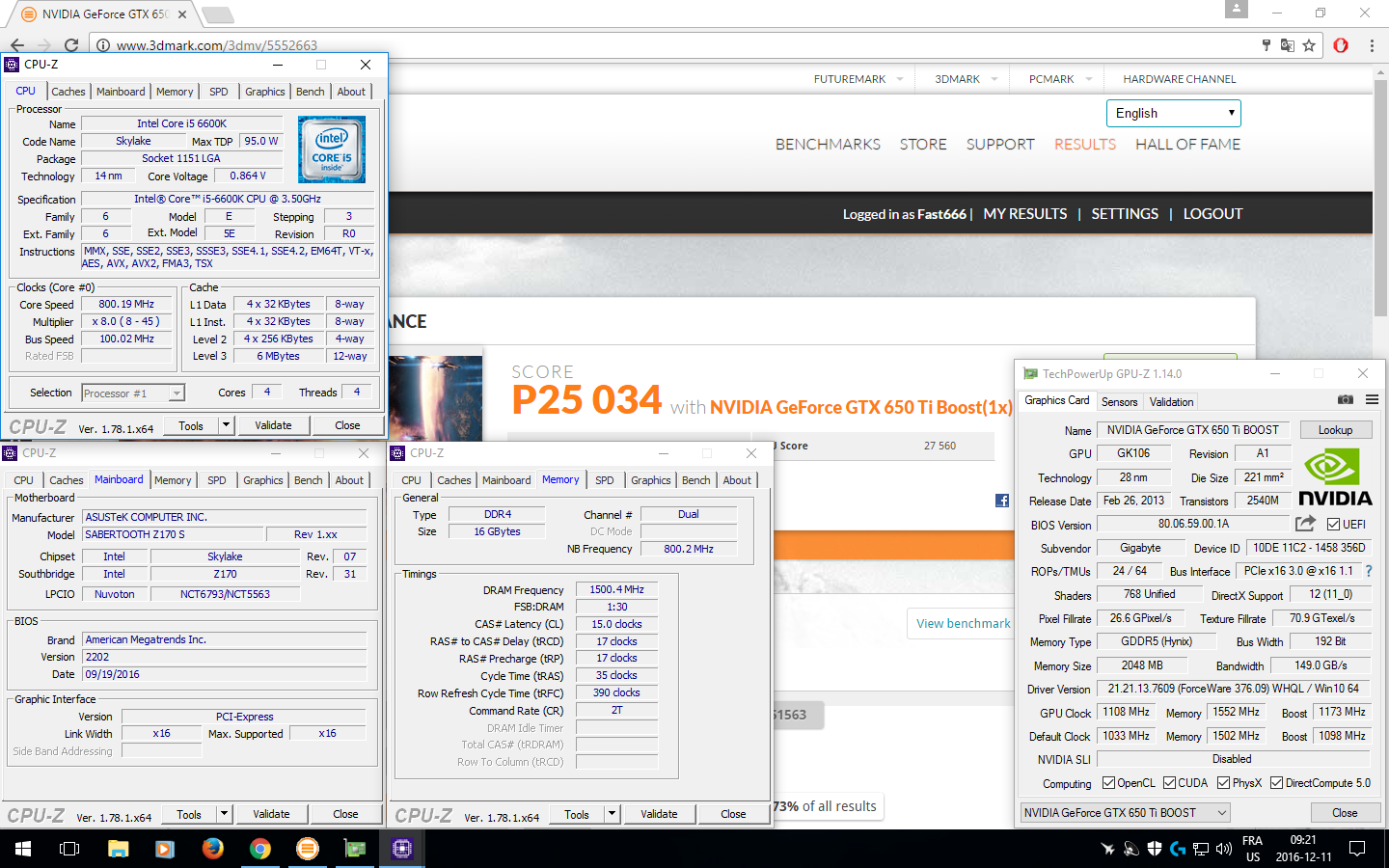Screen dimensions: 1389x868
Task: Toggle the UEFI checkbox in GPU-Z
Action: (x=1333, y=525)
